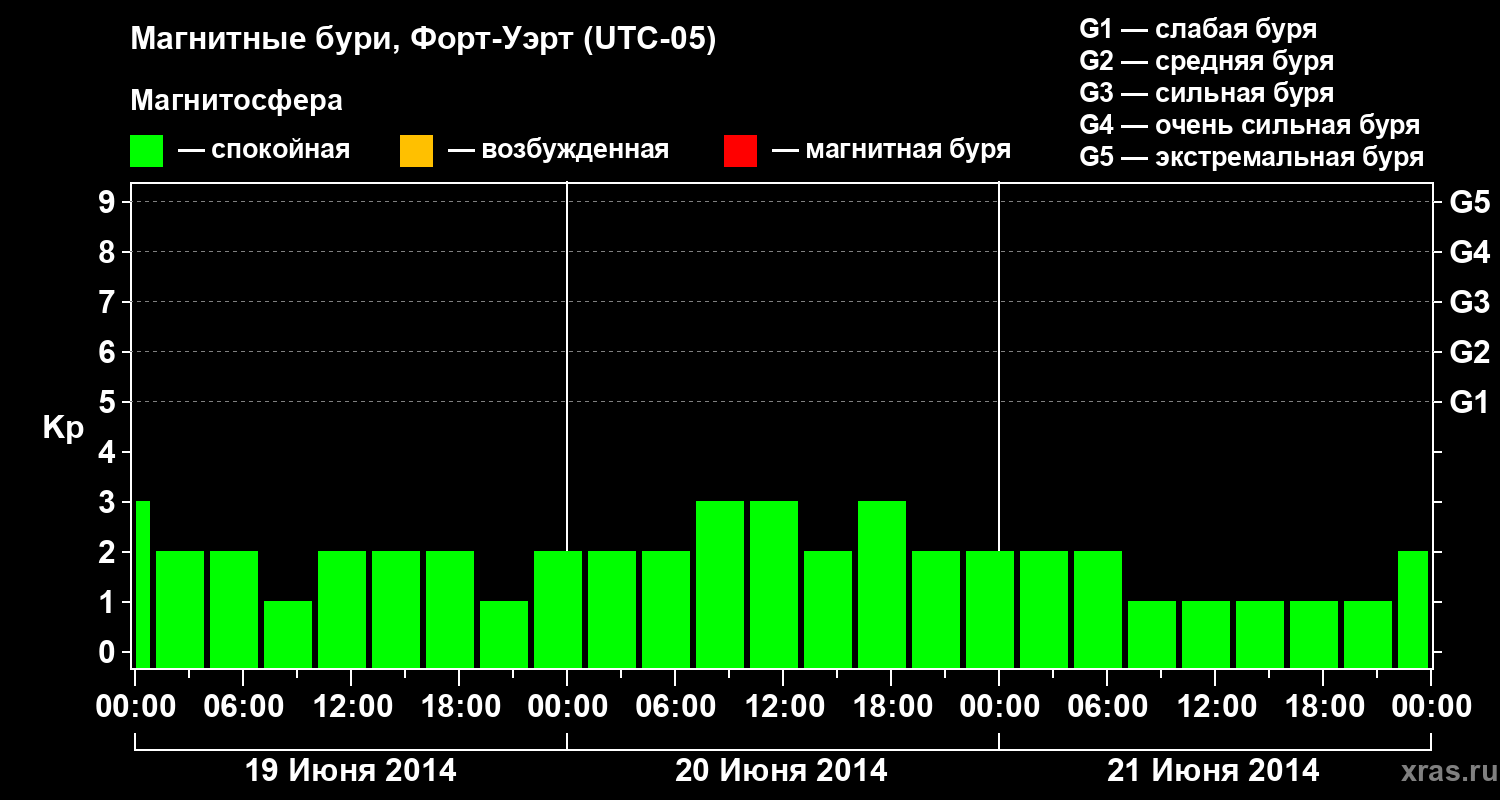This screenshot has height=800, width=1500.
Task: Click the Kp 3 bar near 11:00 on 20 Июня
Action: pyautogui.click(x=774, y=584)
